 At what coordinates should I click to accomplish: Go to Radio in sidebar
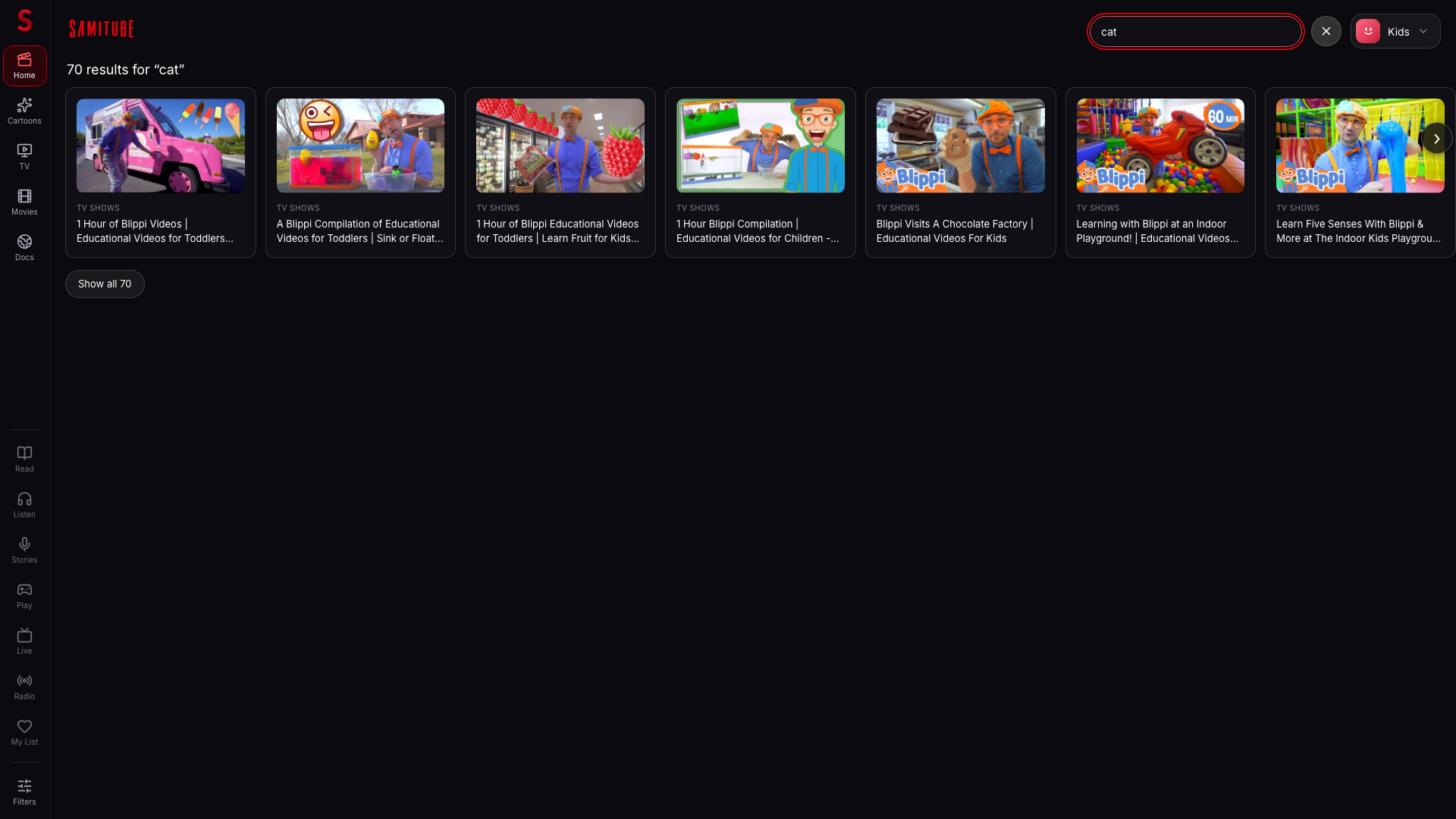(x=24, y=687)
